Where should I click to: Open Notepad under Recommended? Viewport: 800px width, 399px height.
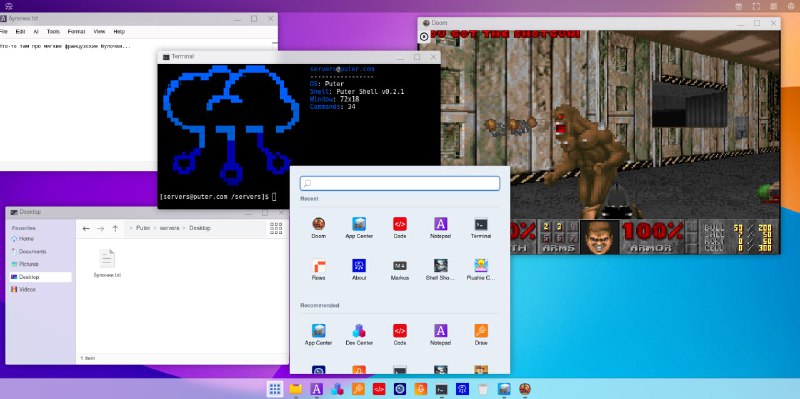pos(440,335)
